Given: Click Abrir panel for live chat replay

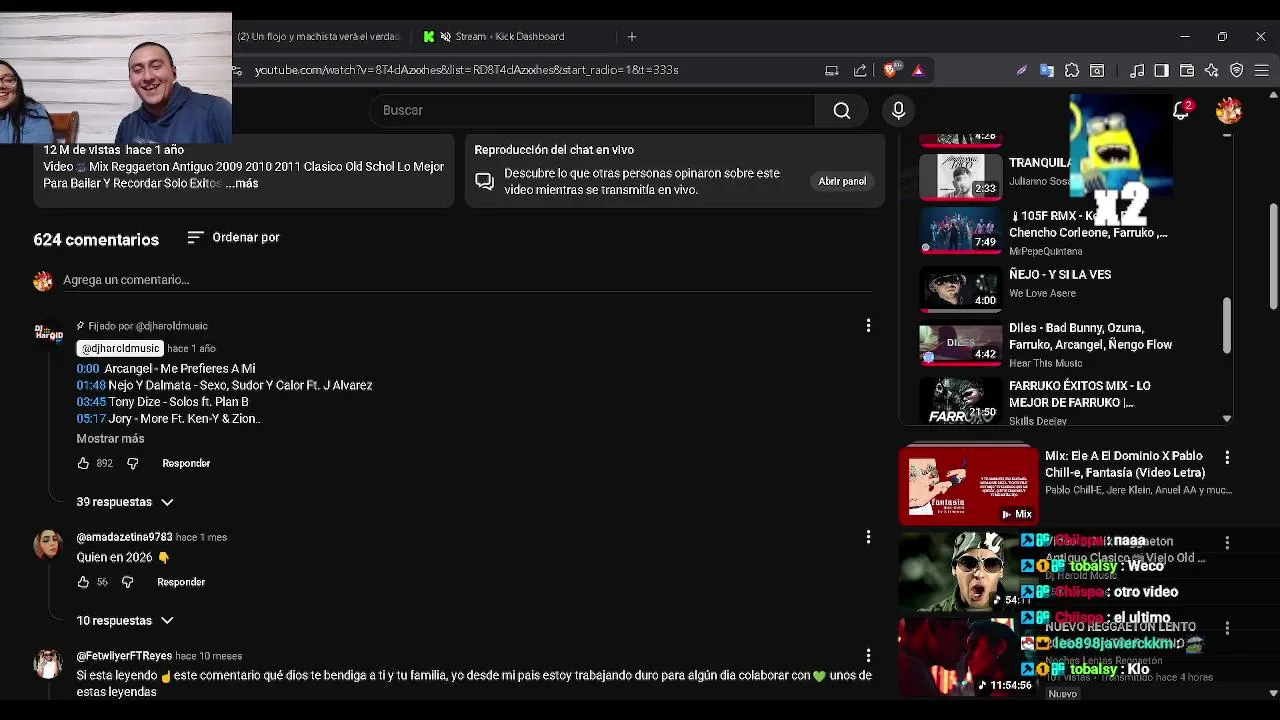Looking at the screenshot, I should click(842, 181).
